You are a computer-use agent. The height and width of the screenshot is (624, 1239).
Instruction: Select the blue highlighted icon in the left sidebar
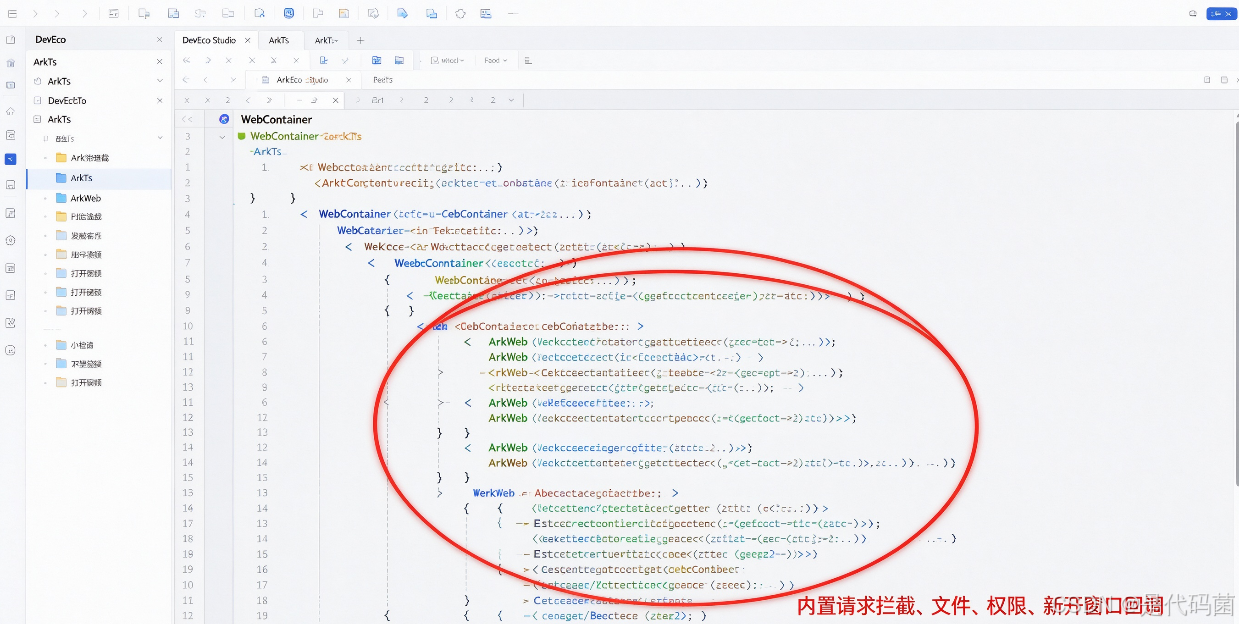[x=10, y=159]
